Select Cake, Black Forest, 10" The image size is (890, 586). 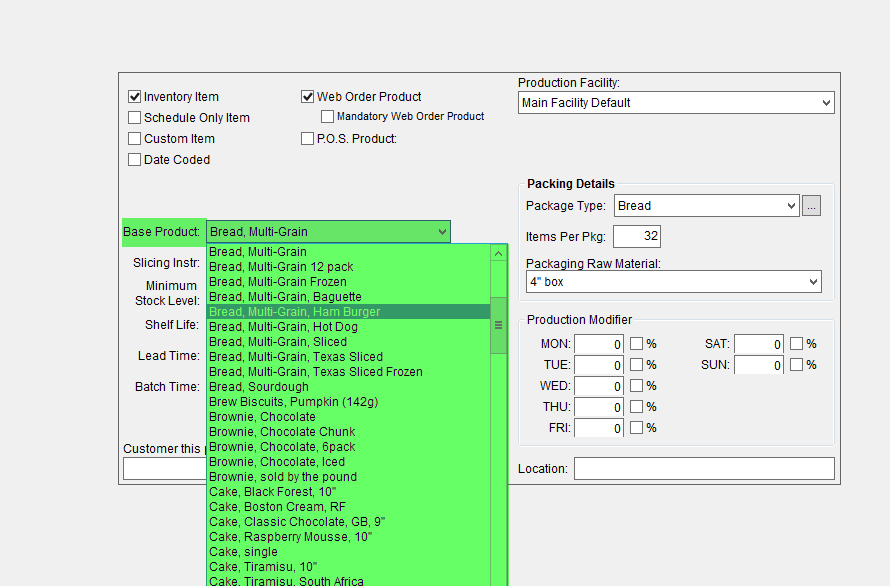[349, 492]
